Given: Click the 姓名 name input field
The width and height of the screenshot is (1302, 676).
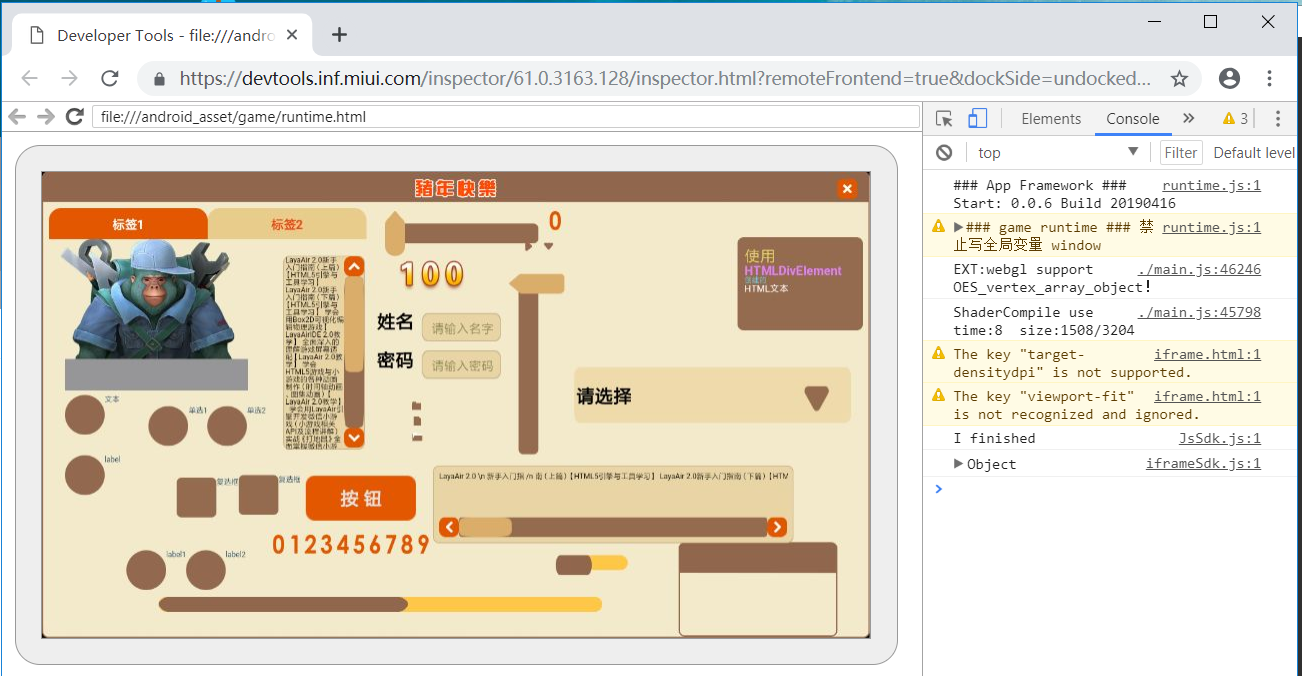Looking at the screenshot, I should 461,328.
